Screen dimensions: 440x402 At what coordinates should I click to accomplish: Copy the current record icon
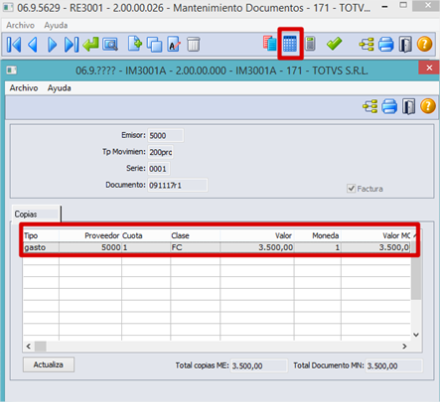pos(154,44)
